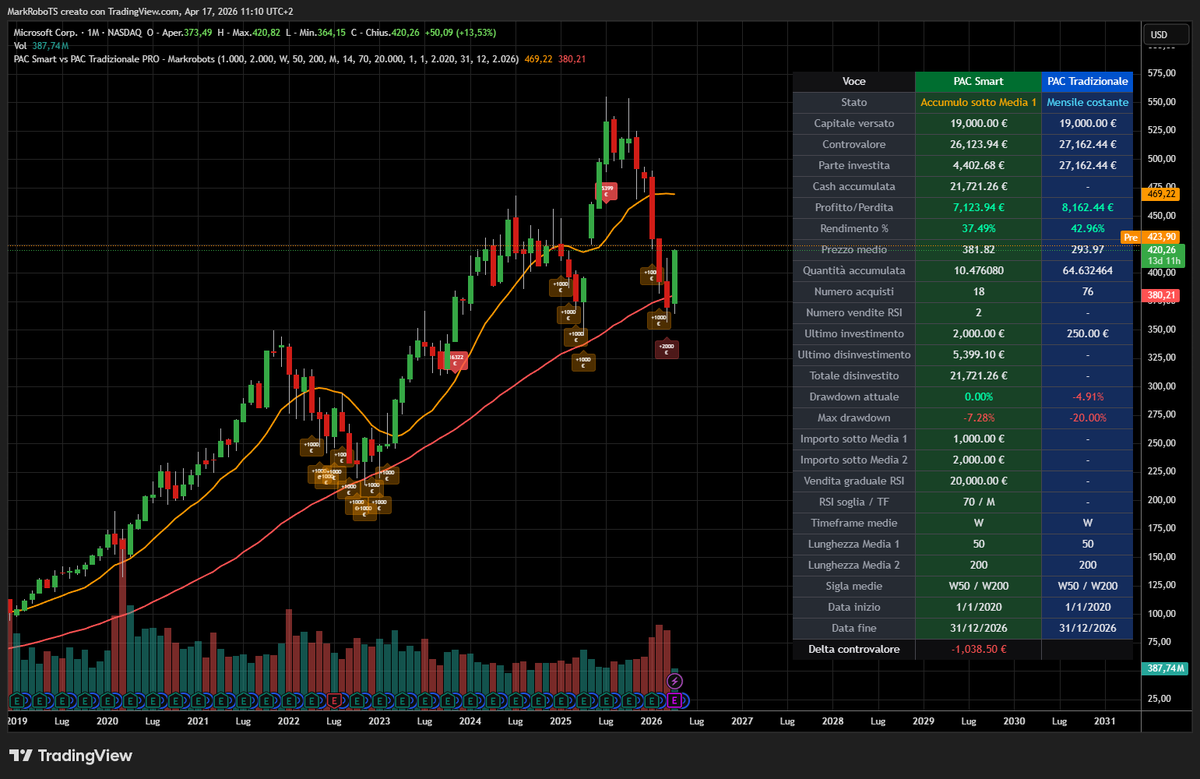Click the 21,721.26 € Cash accumulata cell
The width and height of the screenshot is (1200, 779).
point(978,186)
